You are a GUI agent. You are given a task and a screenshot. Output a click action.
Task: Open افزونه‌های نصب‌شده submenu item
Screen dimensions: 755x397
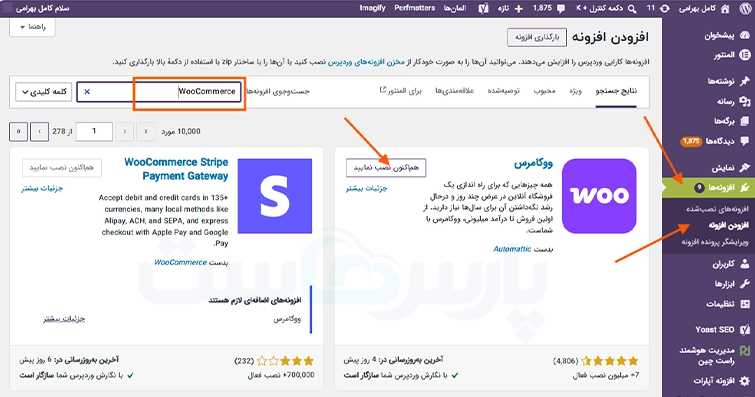coord(717,209)
